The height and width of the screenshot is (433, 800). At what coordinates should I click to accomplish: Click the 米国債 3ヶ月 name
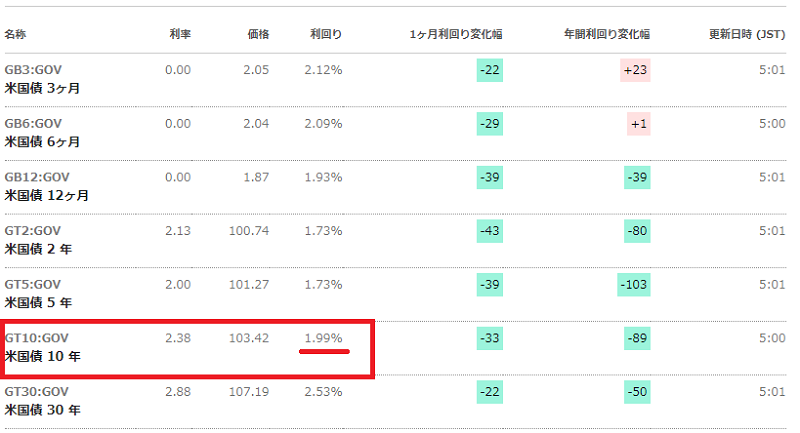point(42,88)
